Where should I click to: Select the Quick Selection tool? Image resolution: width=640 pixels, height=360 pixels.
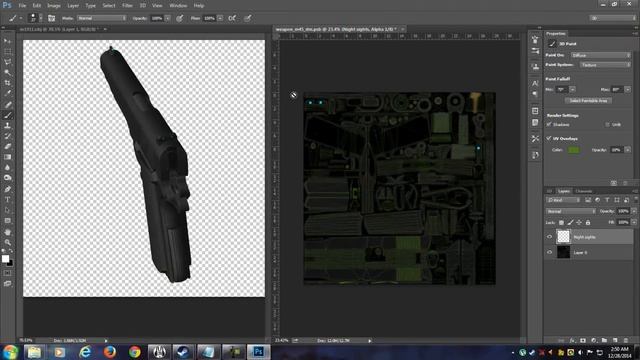[x=7, y=73]
